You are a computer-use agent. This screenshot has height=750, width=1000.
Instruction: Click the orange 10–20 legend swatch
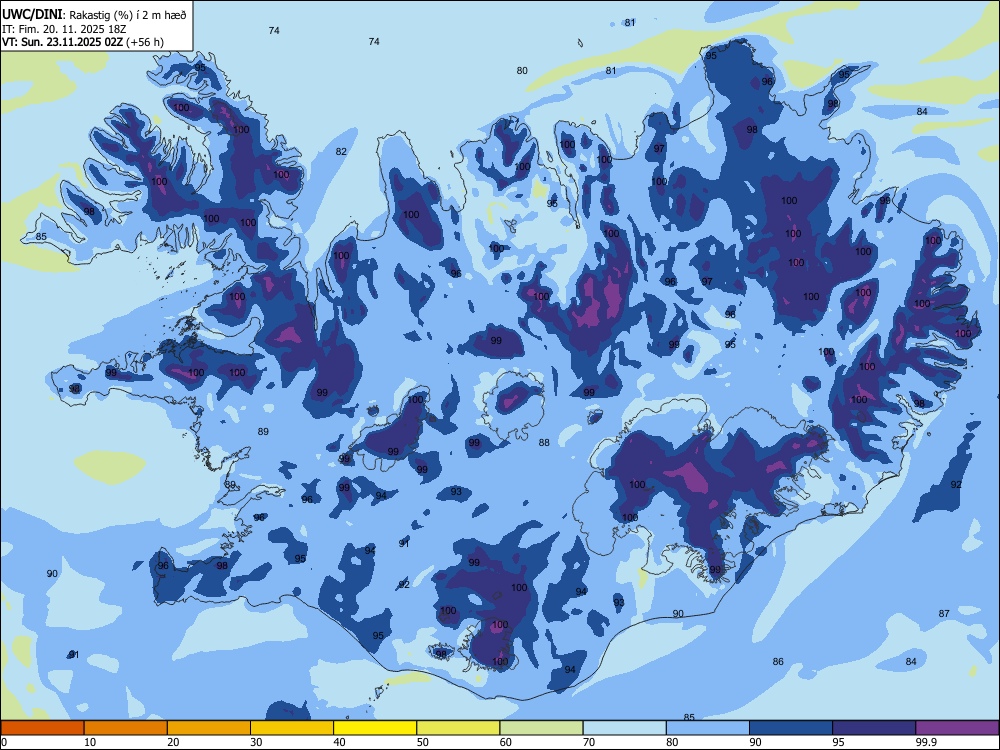pyautogui.click(x=126, y=728)
